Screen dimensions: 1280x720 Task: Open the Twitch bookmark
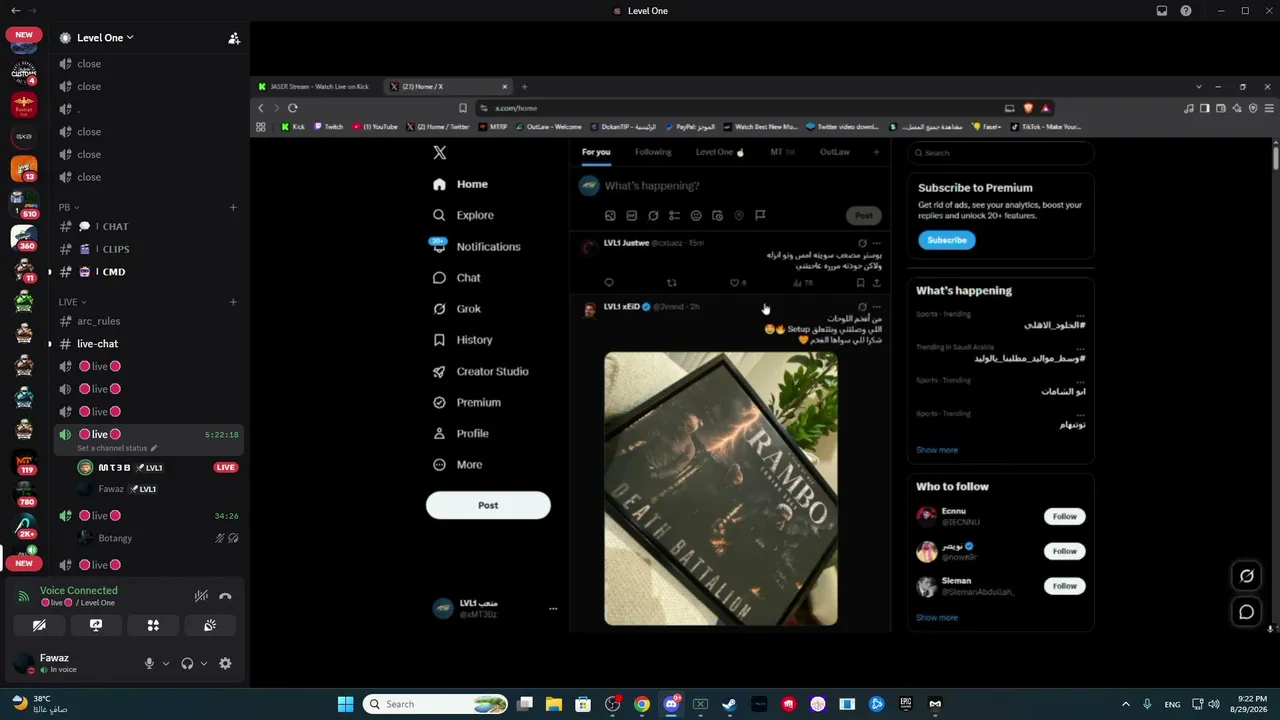point(328,127)
